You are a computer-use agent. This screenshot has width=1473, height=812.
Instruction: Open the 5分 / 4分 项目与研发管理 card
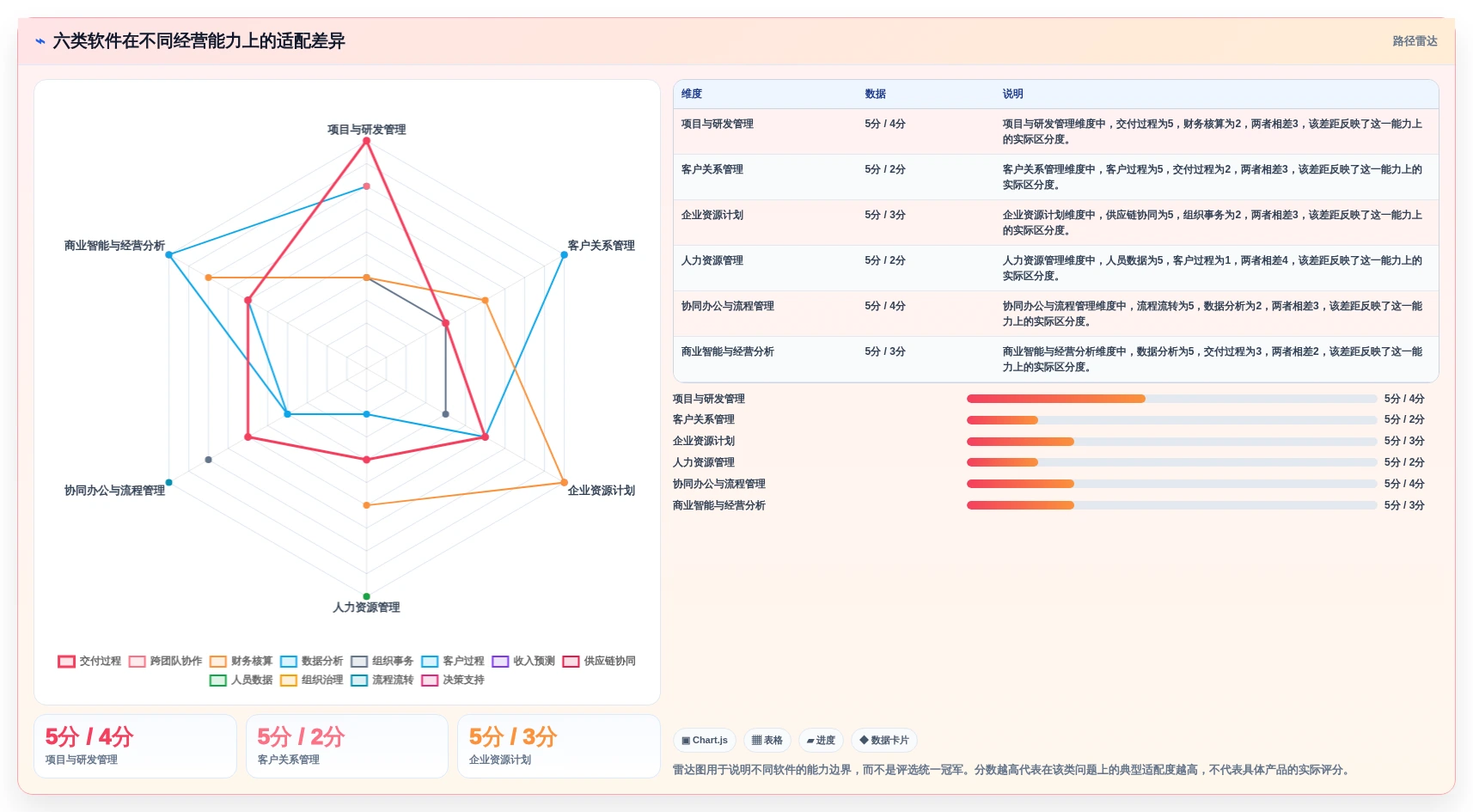[x=135, y=746]
